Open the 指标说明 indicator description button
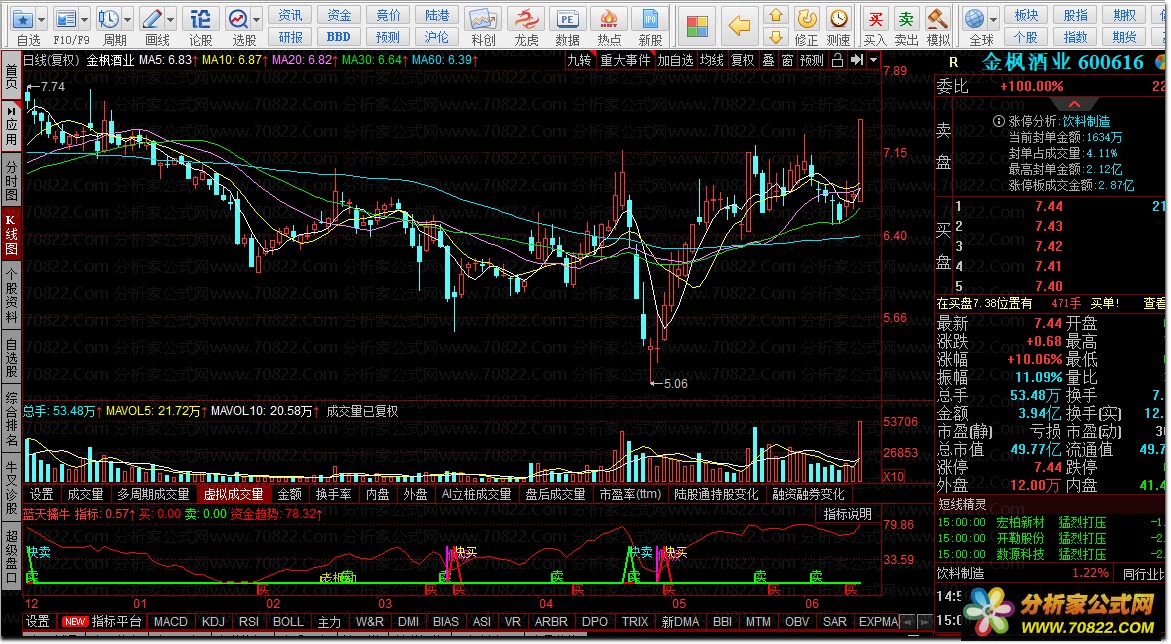The image size is (1171, 644). coord(847,514)
